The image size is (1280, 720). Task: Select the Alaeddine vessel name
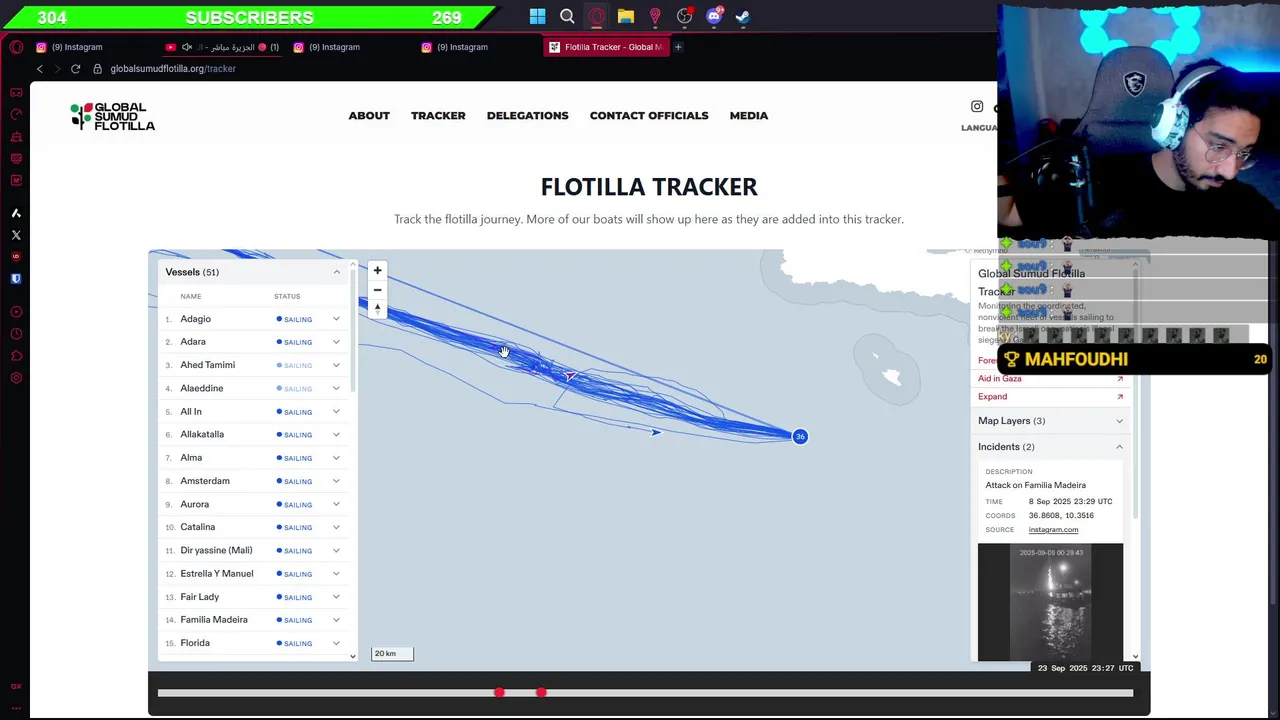tap(201, 388)
